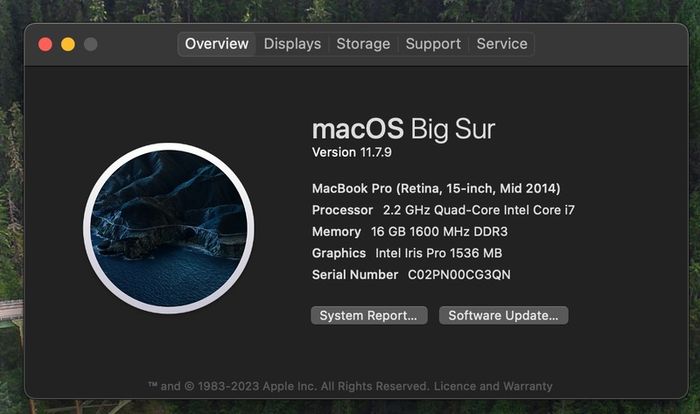This screenshot has height=414, width=700.
Task: Switch to the Support tab
Action: 433,44
